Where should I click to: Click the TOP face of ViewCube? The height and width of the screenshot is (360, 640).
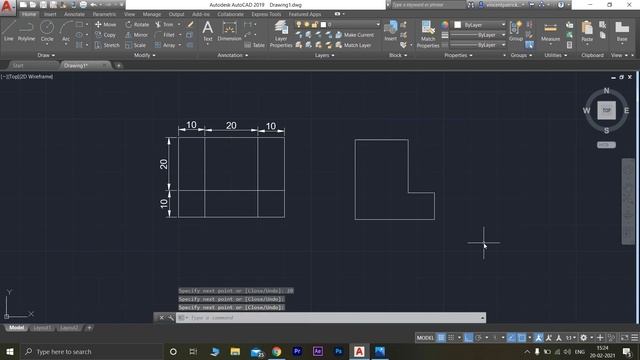click(x=607, y=110)
